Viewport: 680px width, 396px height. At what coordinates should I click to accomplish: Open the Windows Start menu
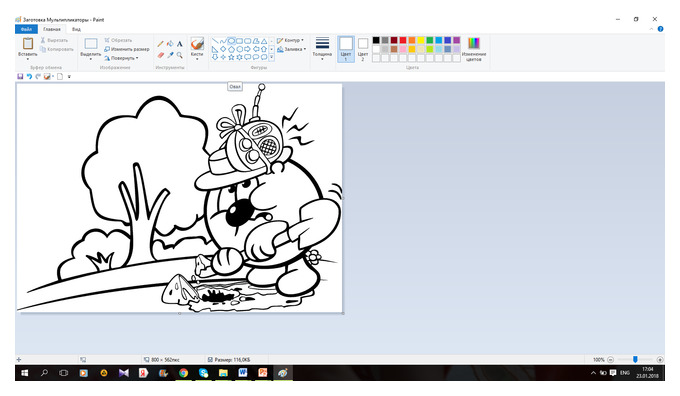point(24,373)
